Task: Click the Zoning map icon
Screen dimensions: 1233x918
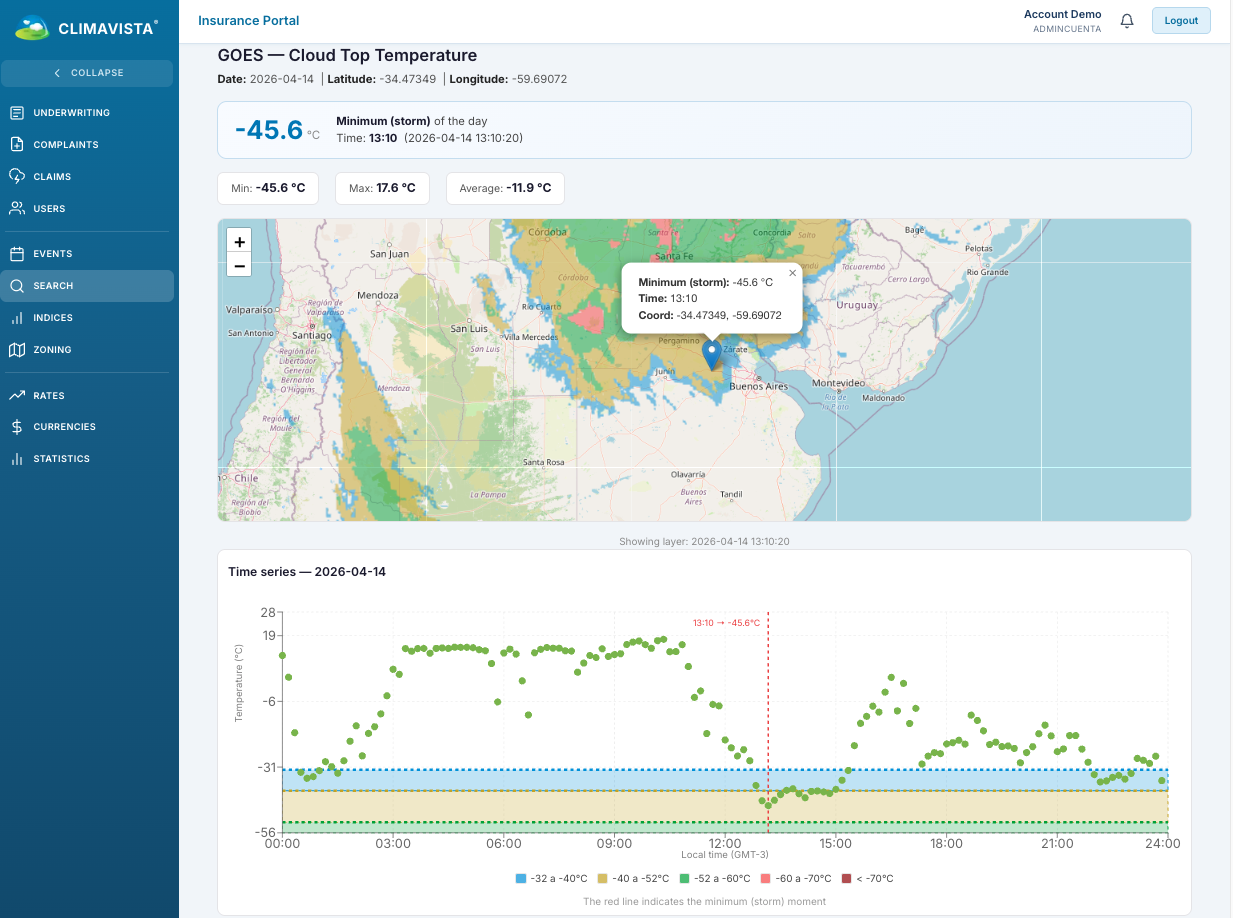Action: pos(17,350)
